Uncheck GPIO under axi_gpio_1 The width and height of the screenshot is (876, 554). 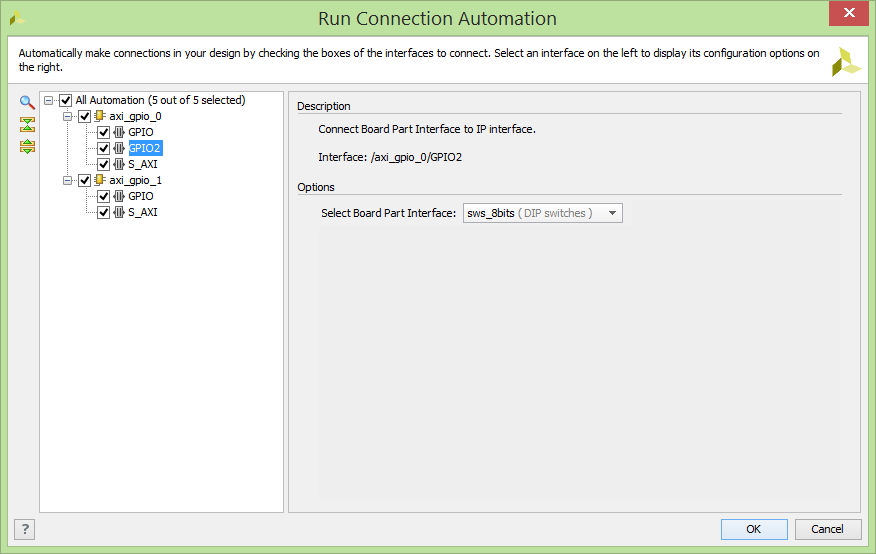pos(103,197)
